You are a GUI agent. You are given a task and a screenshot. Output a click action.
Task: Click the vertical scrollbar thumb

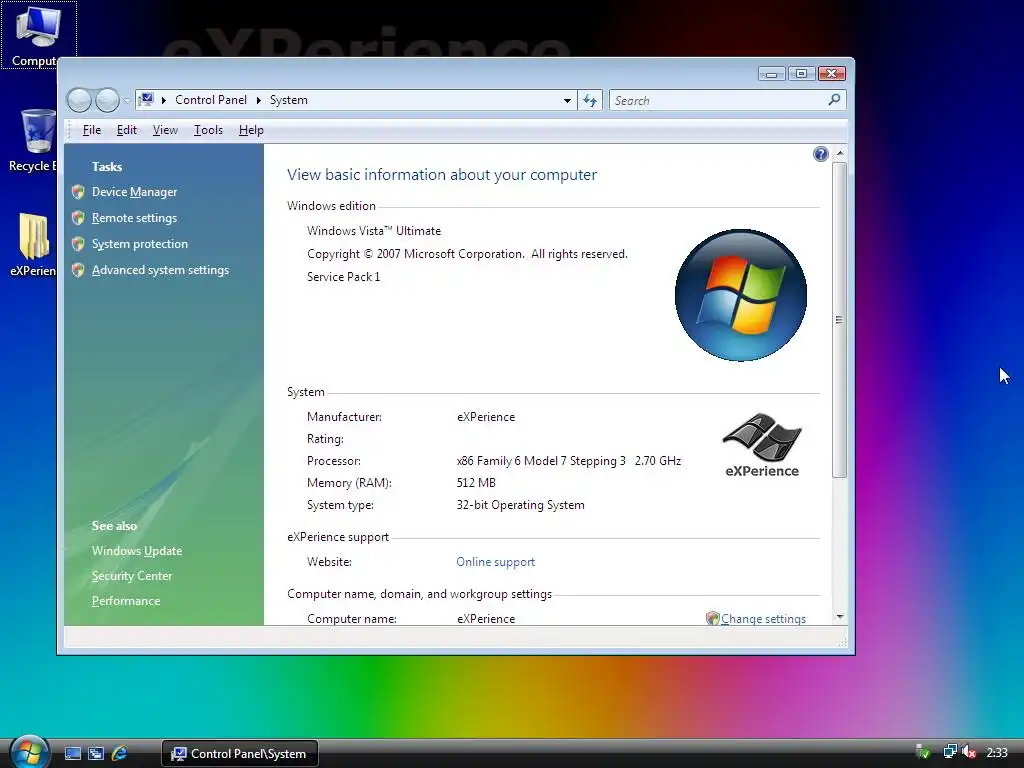click(840, 320)
